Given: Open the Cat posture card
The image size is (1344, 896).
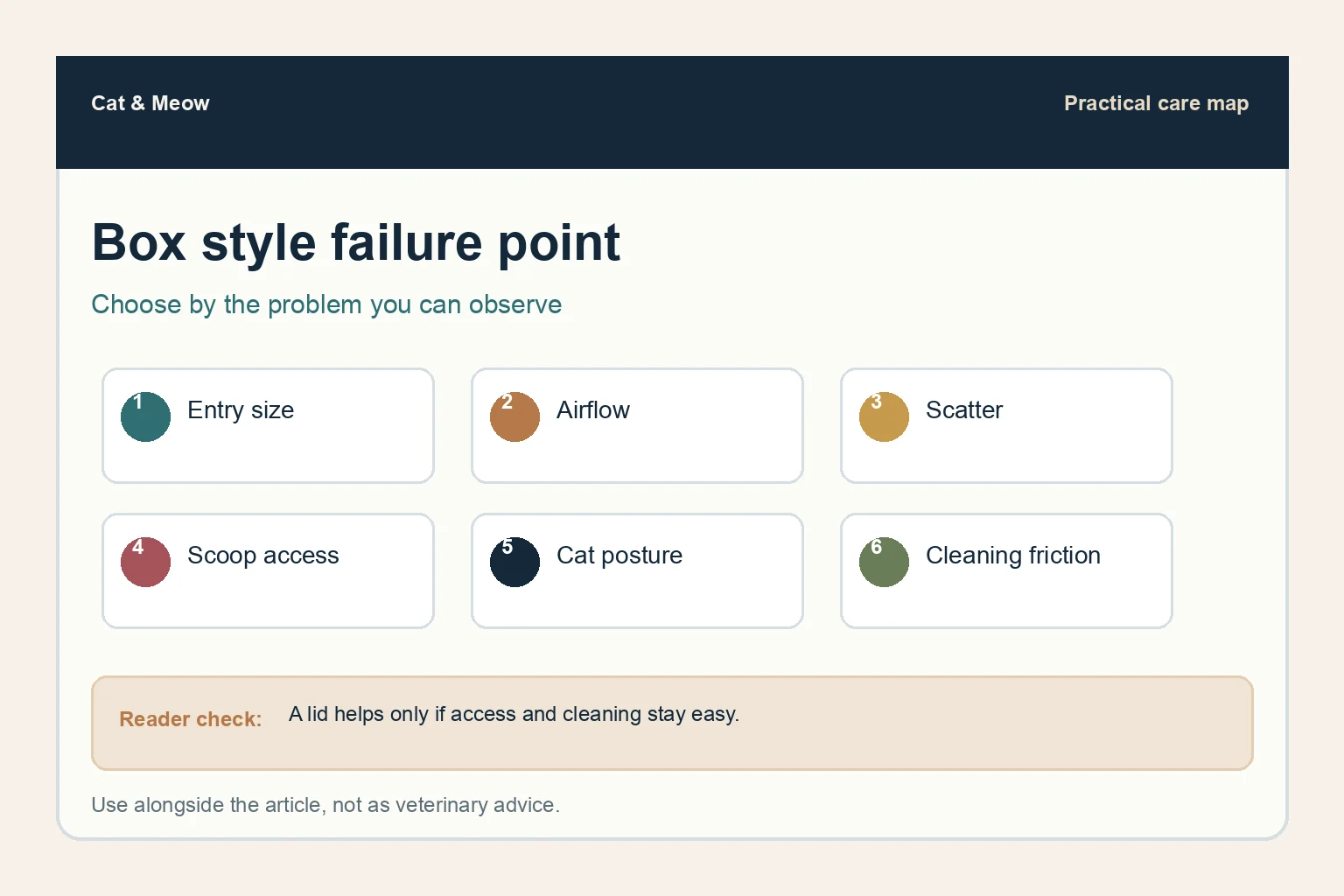Looking at the screenshot, I should (637, 570).
